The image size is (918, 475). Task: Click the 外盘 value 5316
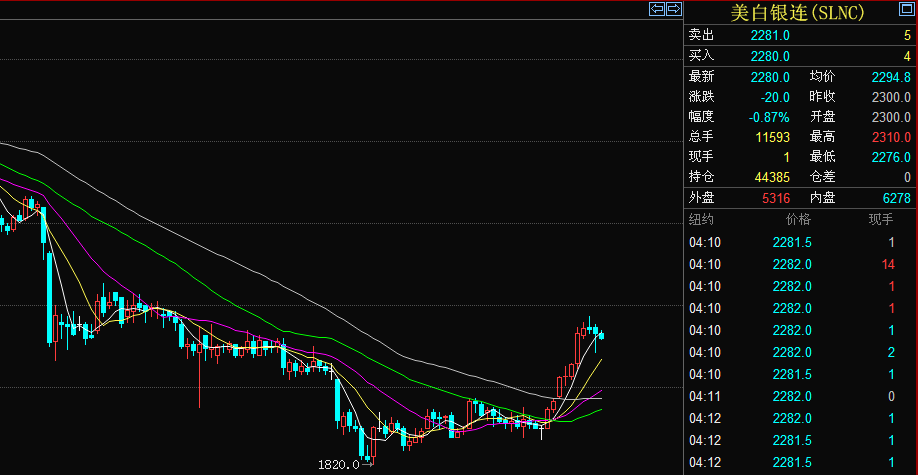(x=772, y=198)
